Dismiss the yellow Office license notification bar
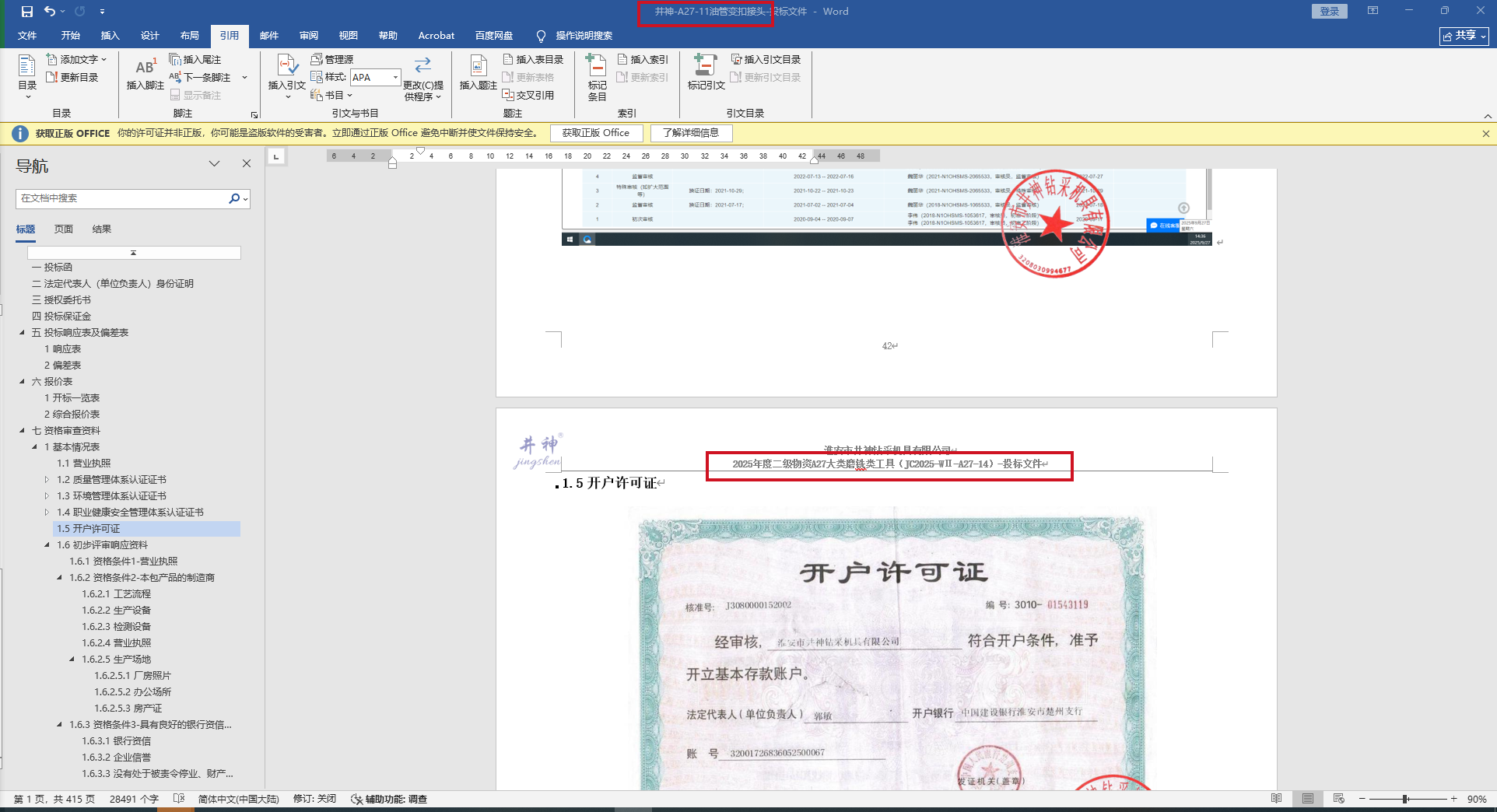Viewport: 1497px width, 812px height. tap(1485, 134)
